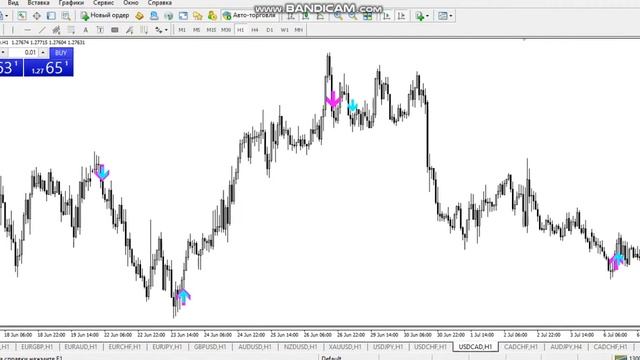
Task: Switch chart to candlesticks
Action: [305, 16]
